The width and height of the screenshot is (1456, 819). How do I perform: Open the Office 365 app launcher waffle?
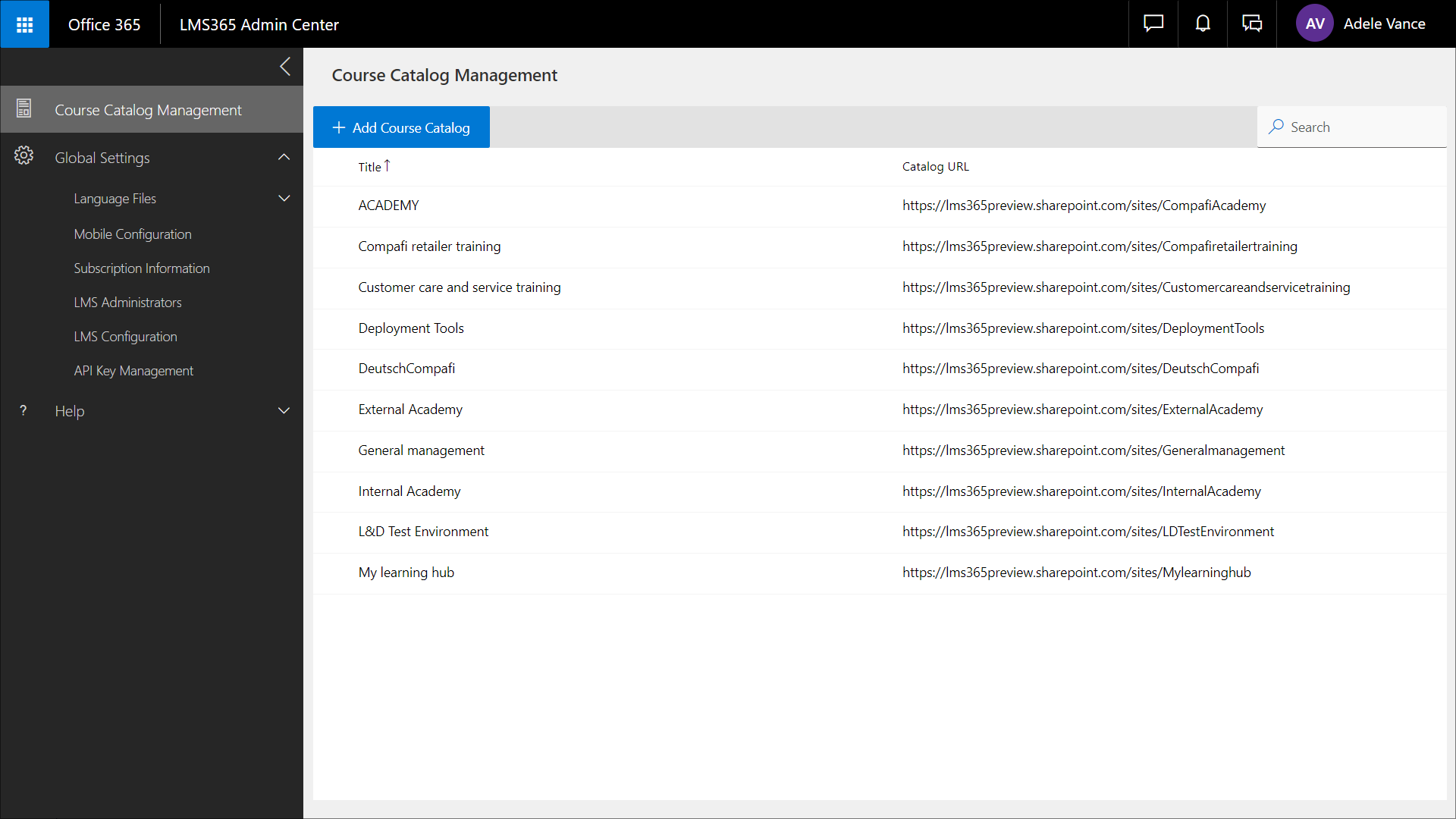point(24,24)
